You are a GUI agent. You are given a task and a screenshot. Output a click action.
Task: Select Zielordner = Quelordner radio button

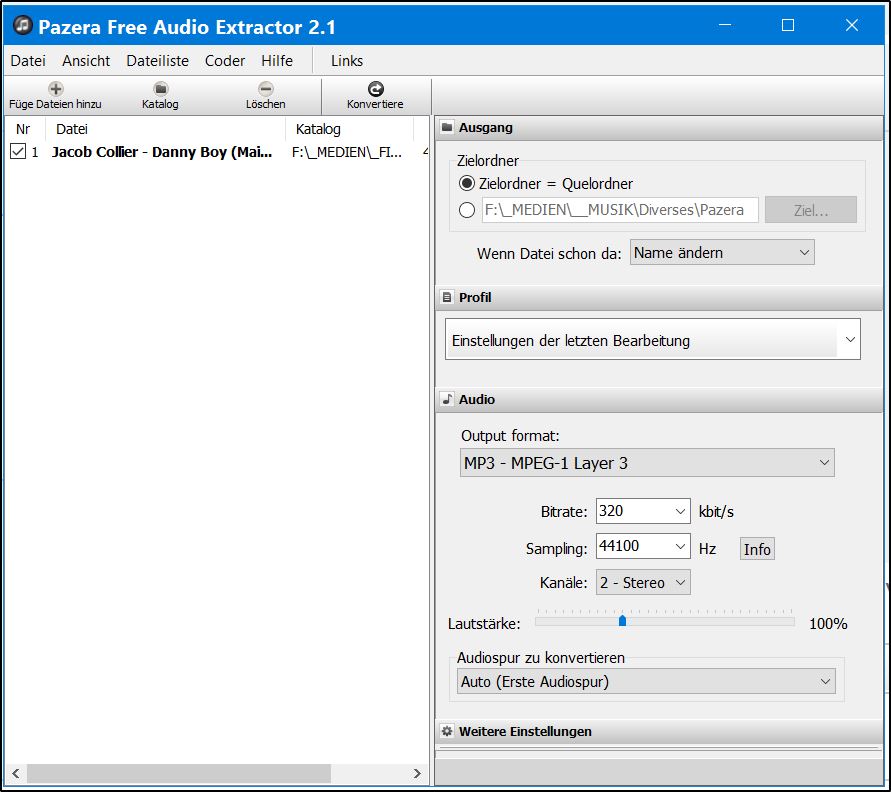point(466,184)
